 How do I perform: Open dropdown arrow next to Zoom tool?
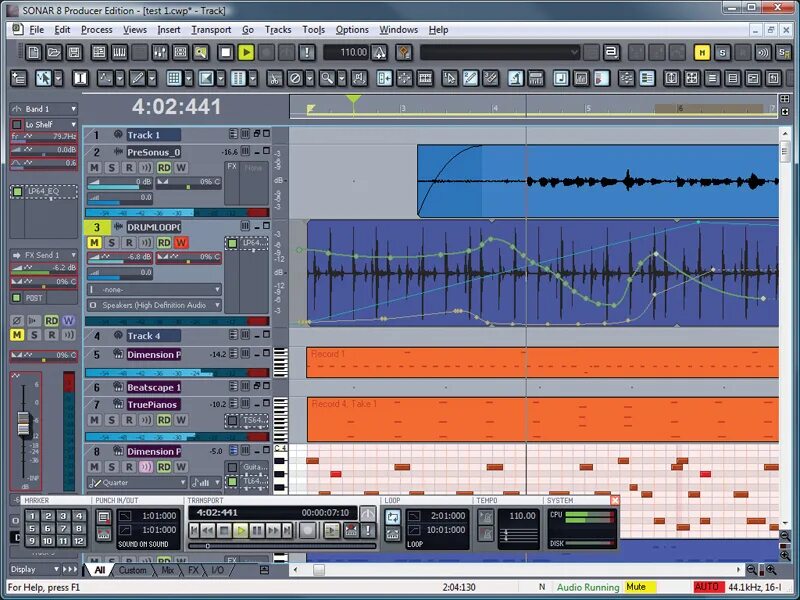(342, 78)
